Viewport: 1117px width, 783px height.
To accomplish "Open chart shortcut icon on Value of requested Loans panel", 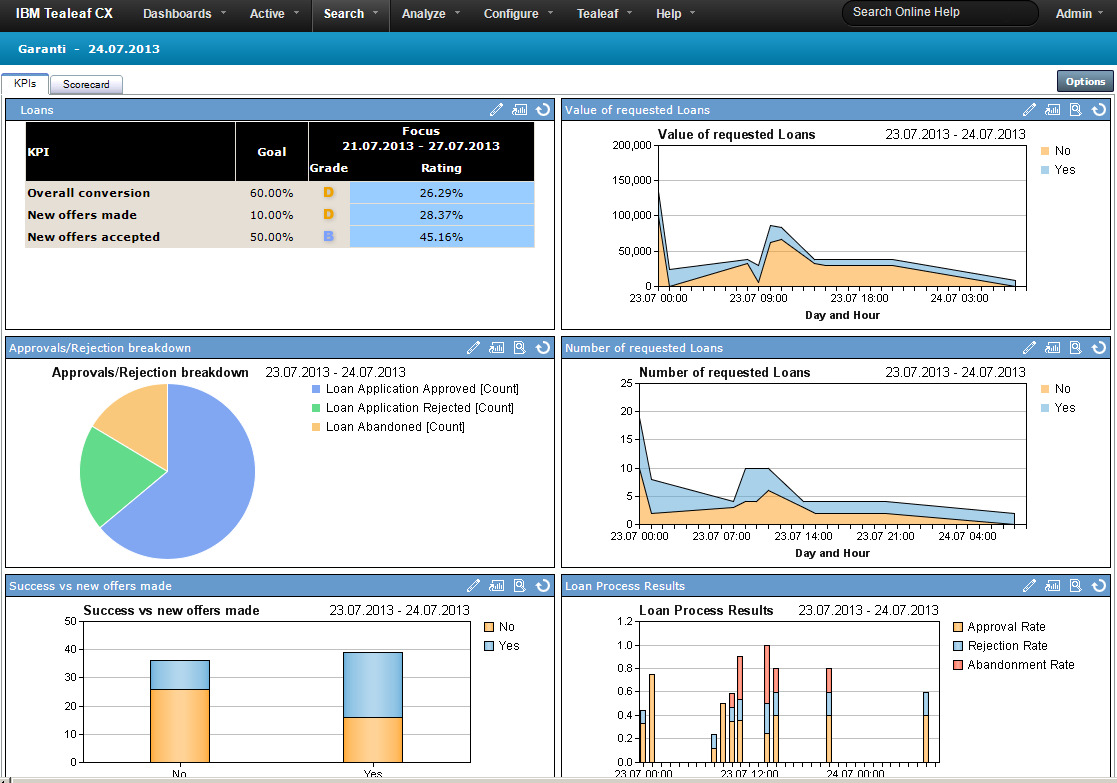I will [x=1052, y=110].
